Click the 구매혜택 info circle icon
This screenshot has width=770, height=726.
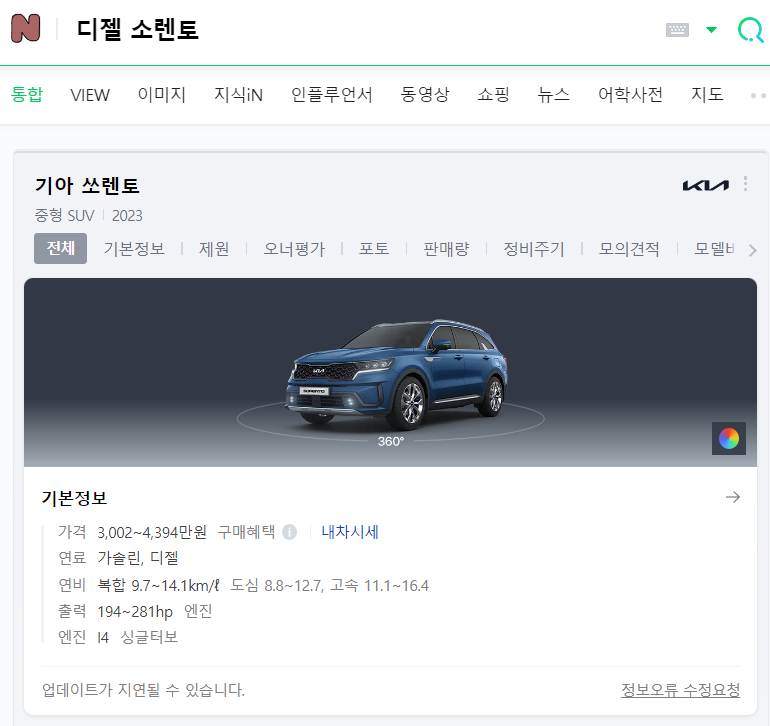pos(290,532)
